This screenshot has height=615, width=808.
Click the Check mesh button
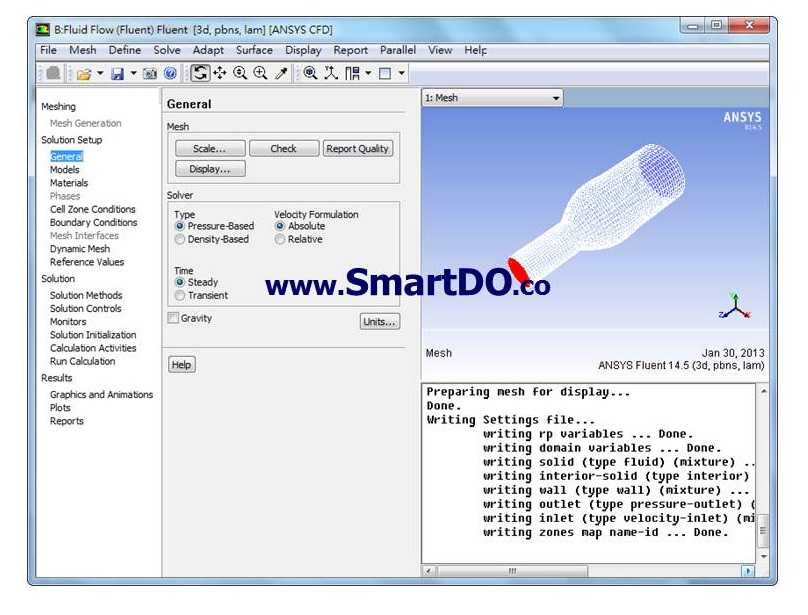point(284,148)
